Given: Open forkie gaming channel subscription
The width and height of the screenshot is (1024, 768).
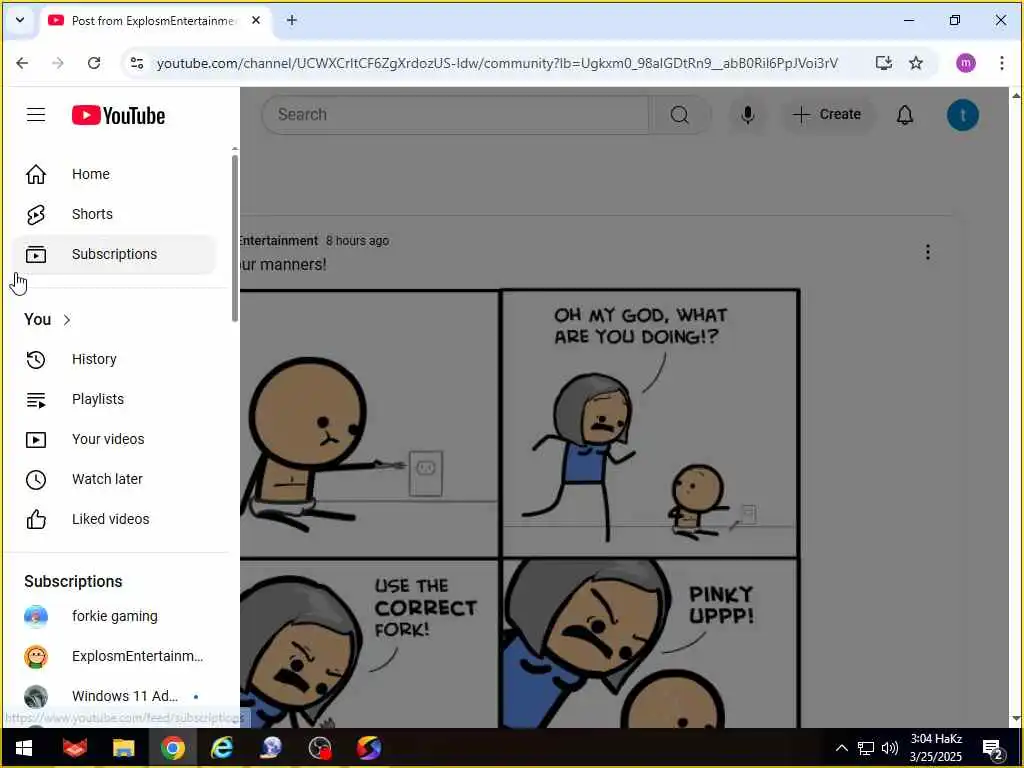Looking at the screenshot, I should pyautogui.click(x=114, y=616).
